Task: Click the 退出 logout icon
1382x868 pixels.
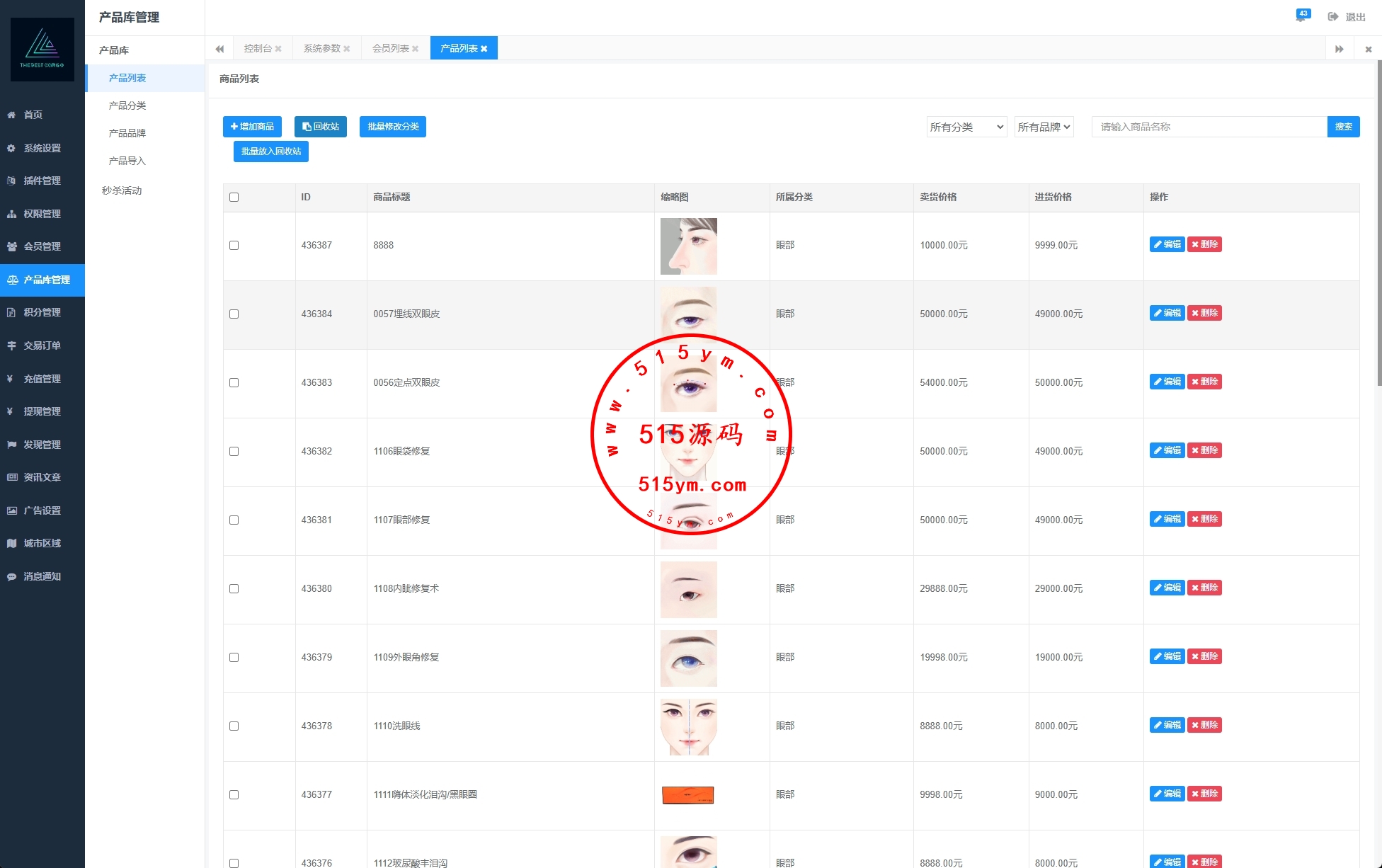Action: pyautogui.click(x=1333, y=17)
